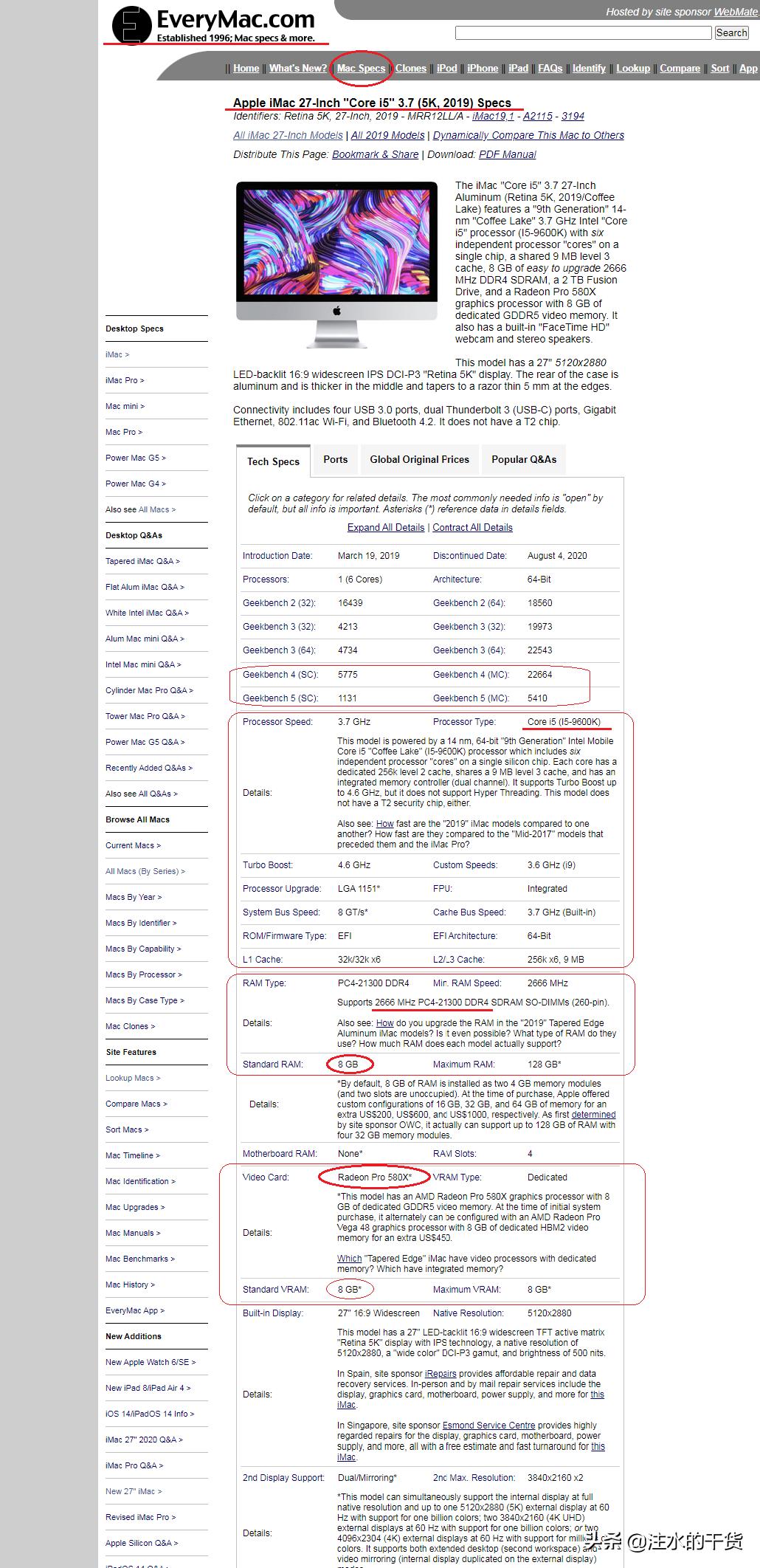
Task: Open the WebMate sponsor link
Action: [x=736, y=12]
